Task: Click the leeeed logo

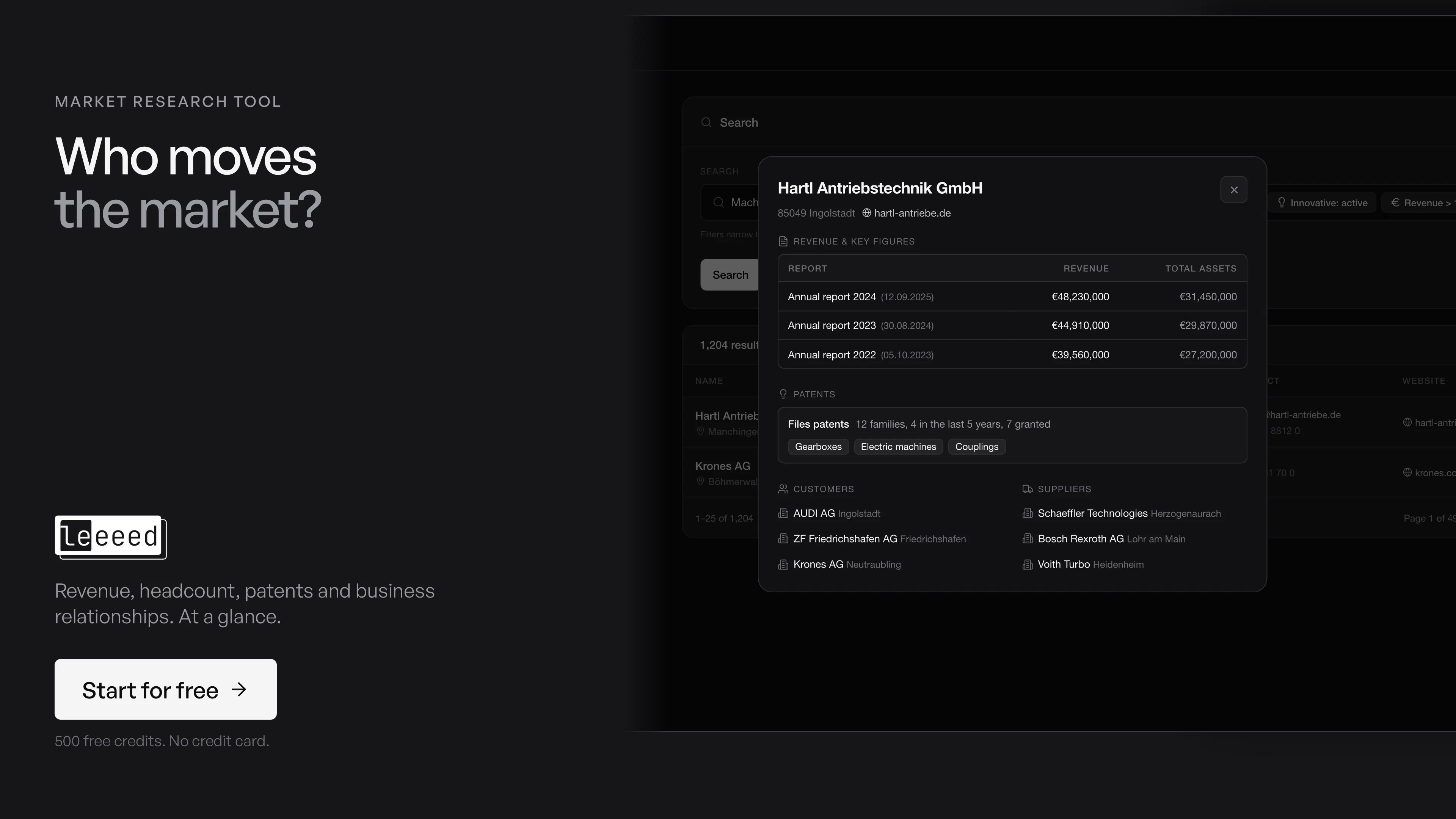Action: point(111,537)
